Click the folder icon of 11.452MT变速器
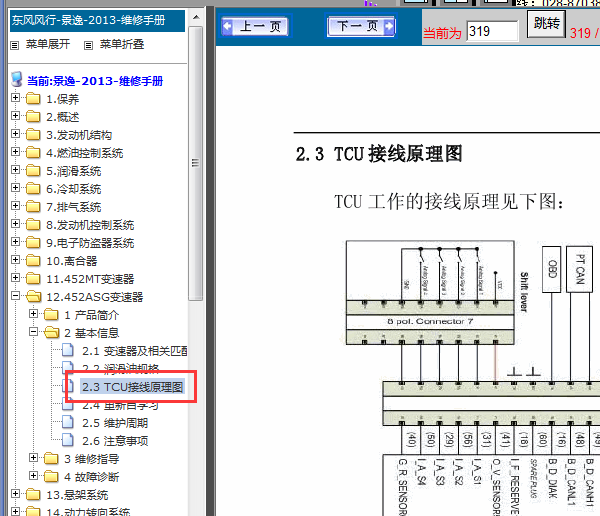Screen dimensions: 600x516 coord(33,279)
